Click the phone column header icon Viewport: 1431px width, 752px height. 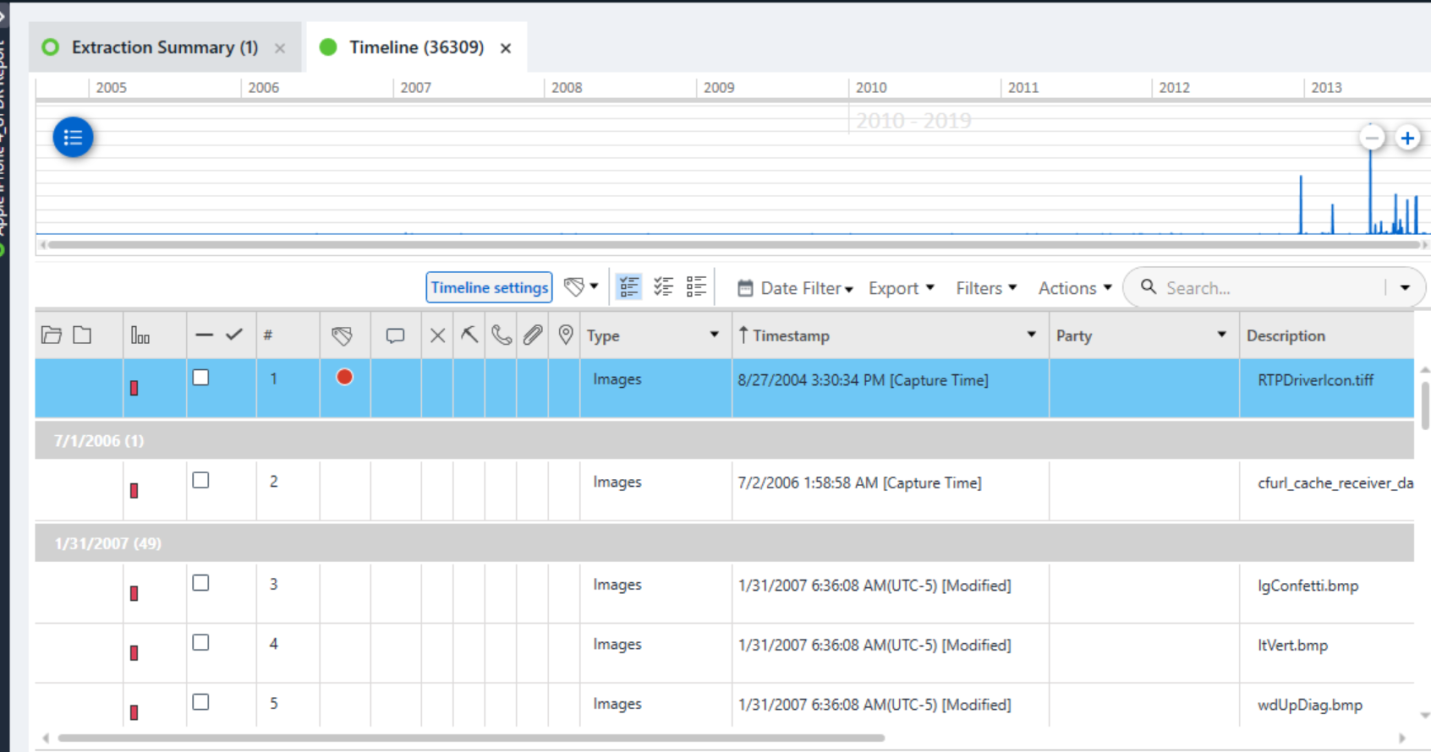coord(501,335)
